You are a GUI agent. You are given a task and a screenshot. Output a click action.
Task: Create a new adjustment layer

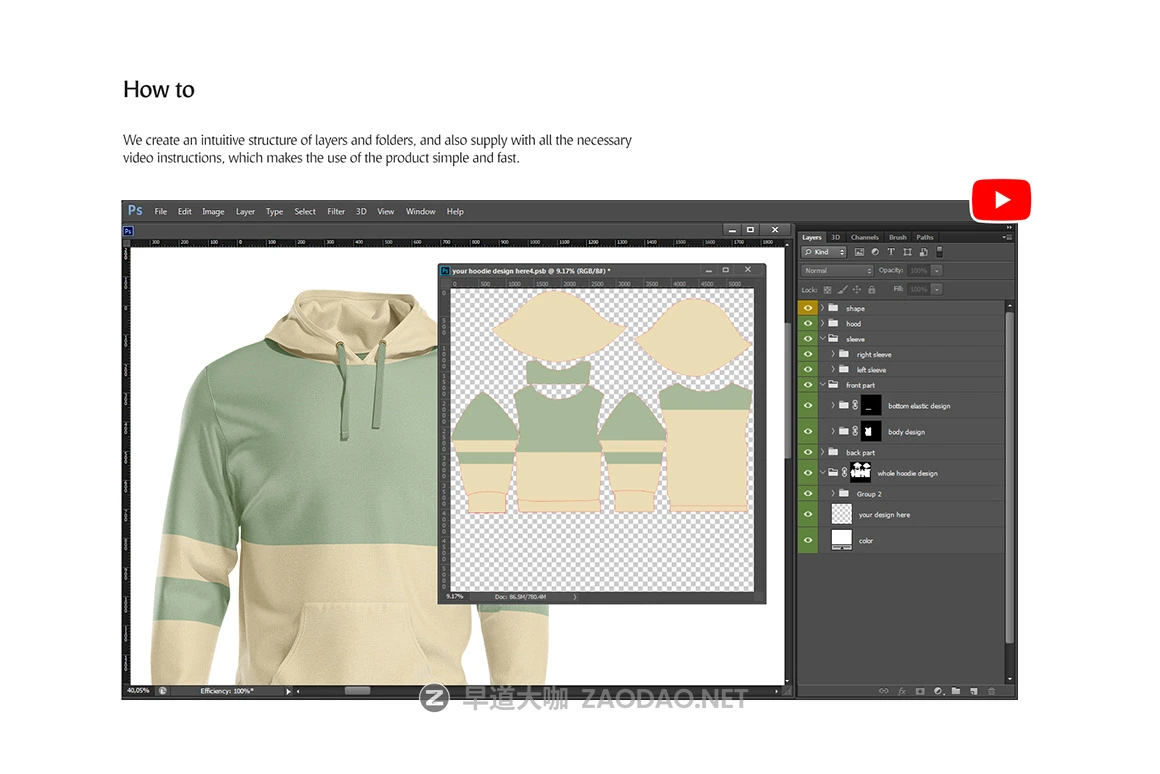pos(938,690)
